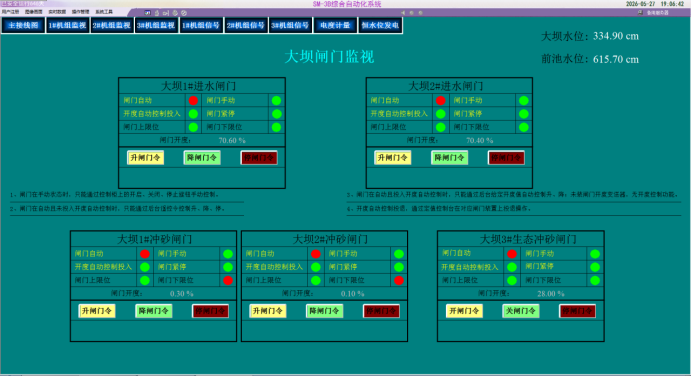The image size is (692, 376).
Task: Click 闸门上限位 indicator of 大坝1#进水闸门
Action: tap(193, 127)
